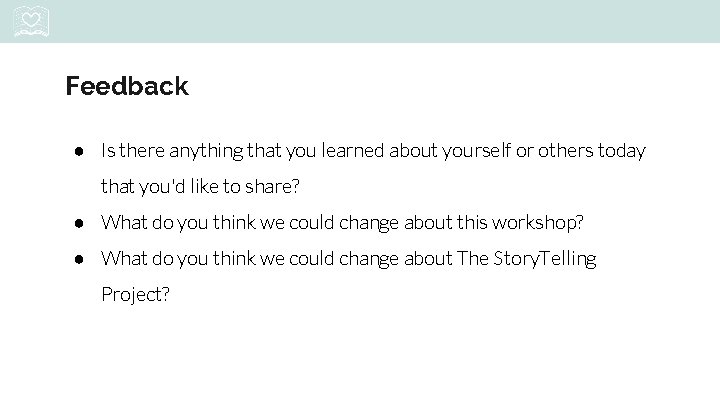Click the word 'others' in the first bullet

pyautogui.click(x=565, y=151)
